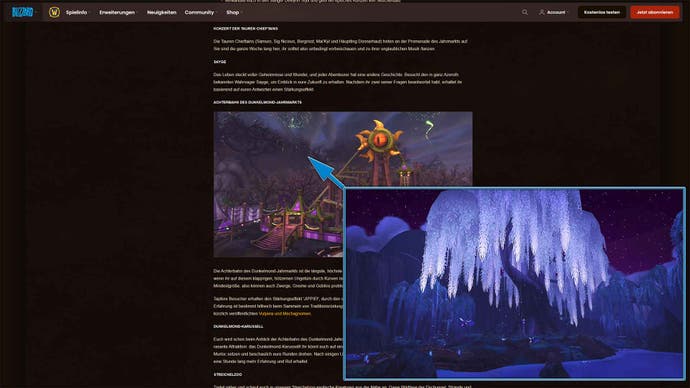Screen dimensions: 690x388
Task: Click the Achterbahn des Dunkelmond-Jahrmarkts heading
Action: [257, 102]
